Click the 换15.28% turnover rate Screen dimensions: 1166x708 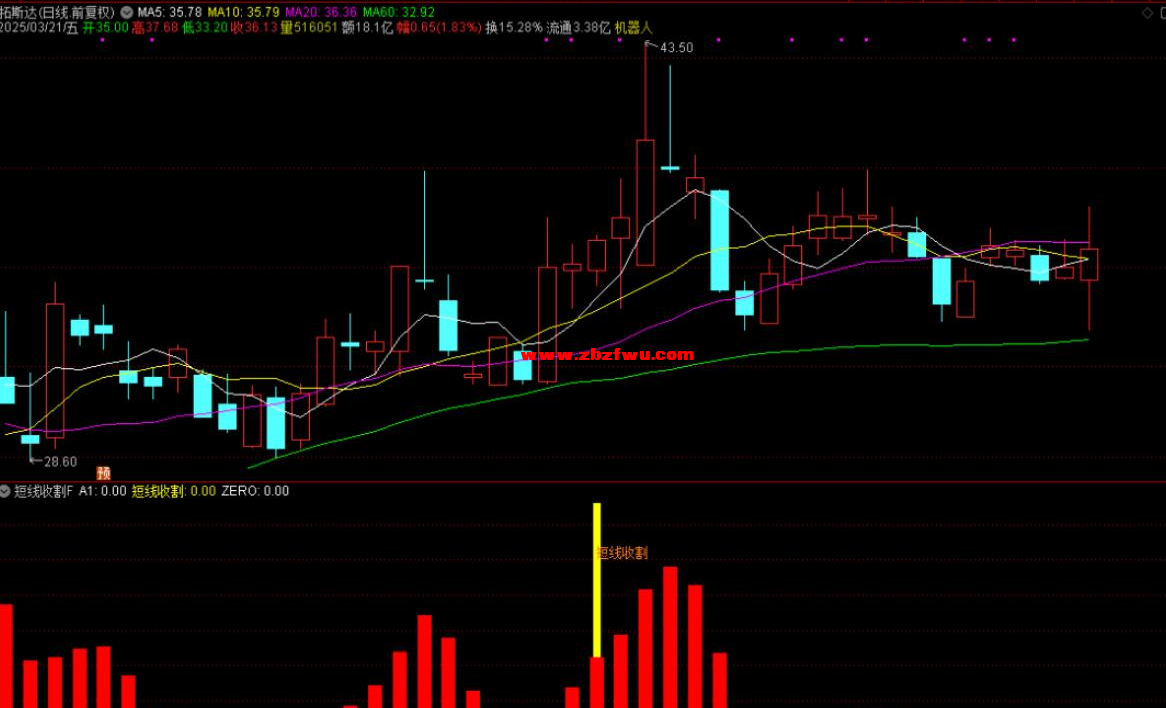click(514, 28)
